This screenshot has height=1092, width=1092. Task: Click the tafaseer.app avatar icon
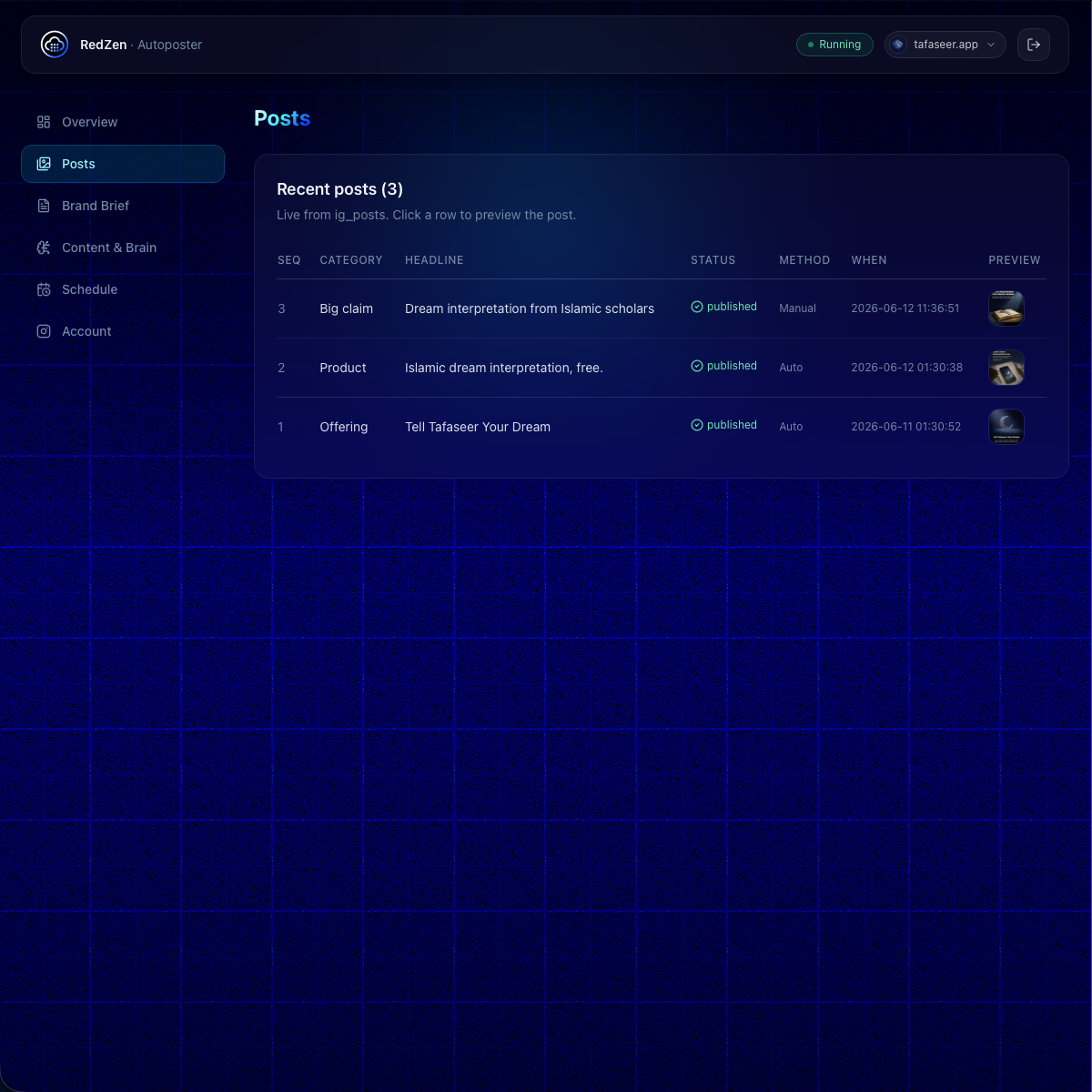898,45
